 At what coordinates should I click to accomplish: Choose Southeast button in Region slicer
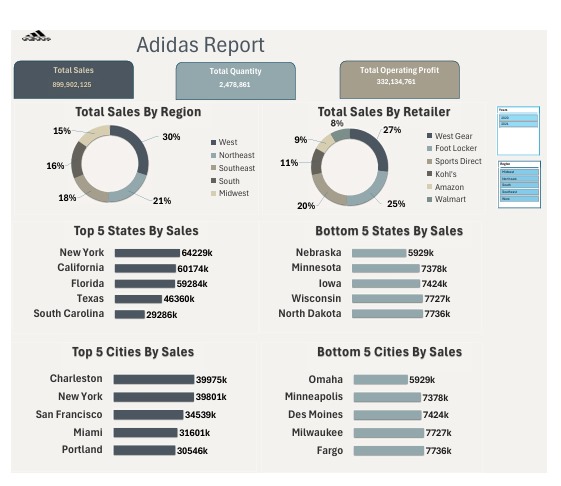519,191
